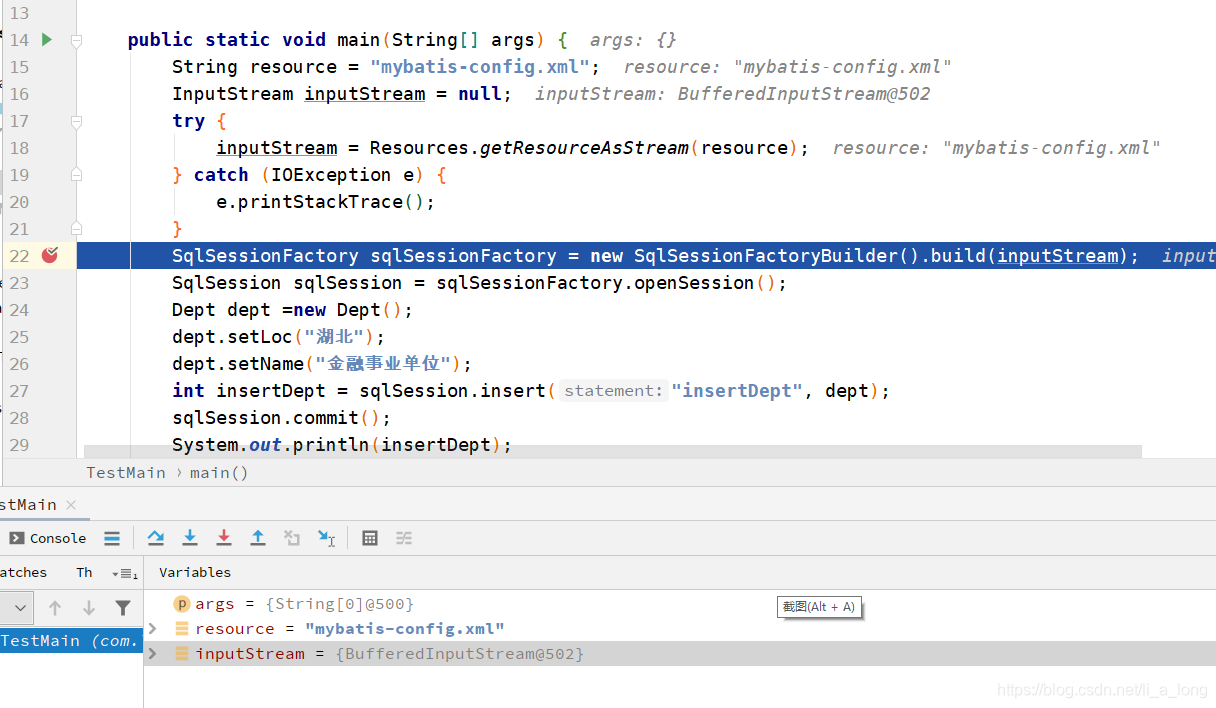Click the Previous Frame up arrow
The image size is (1216, 708).
(x=55, y=607)
